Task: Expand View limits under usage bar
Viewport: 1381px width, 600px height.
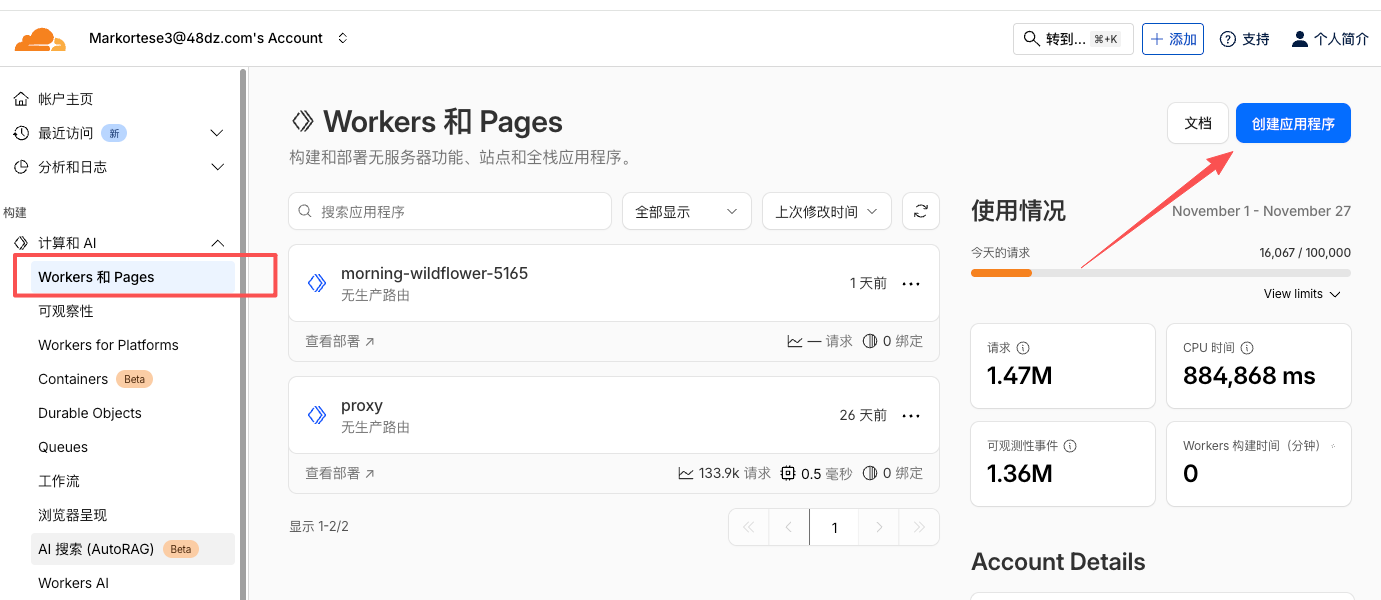Action: (1301, 294)
